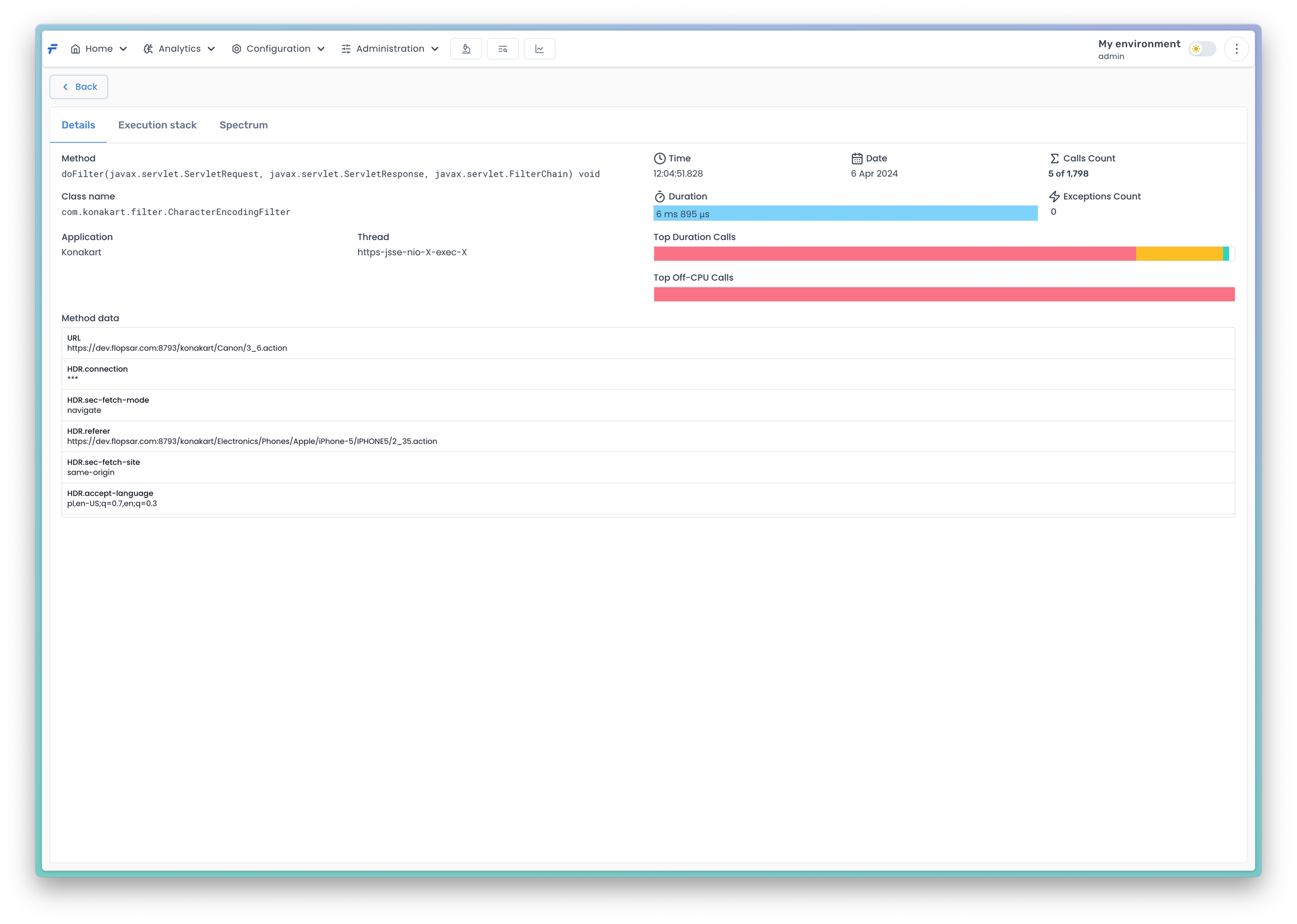Click the Flopsar logo icon
Image resolution: width=1297 pixels, height=924 pixels.
(52, 49)
